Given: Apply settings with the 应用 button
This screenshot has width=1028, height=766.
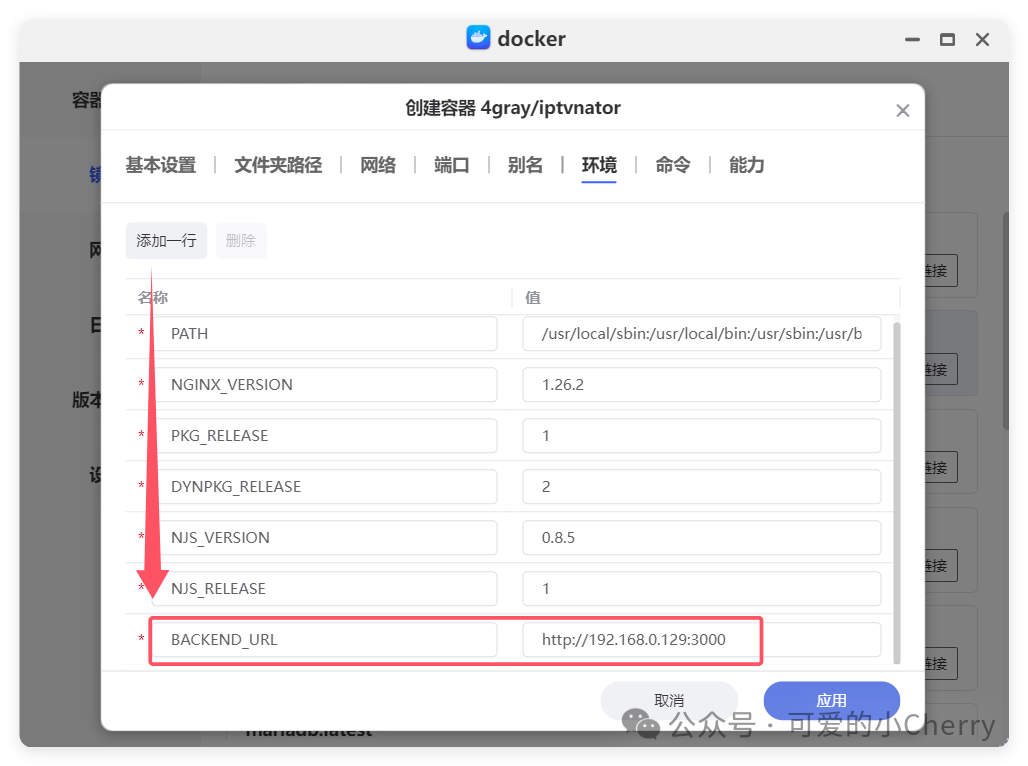Looking at the screenshot, I should click(x=831, y=700).
